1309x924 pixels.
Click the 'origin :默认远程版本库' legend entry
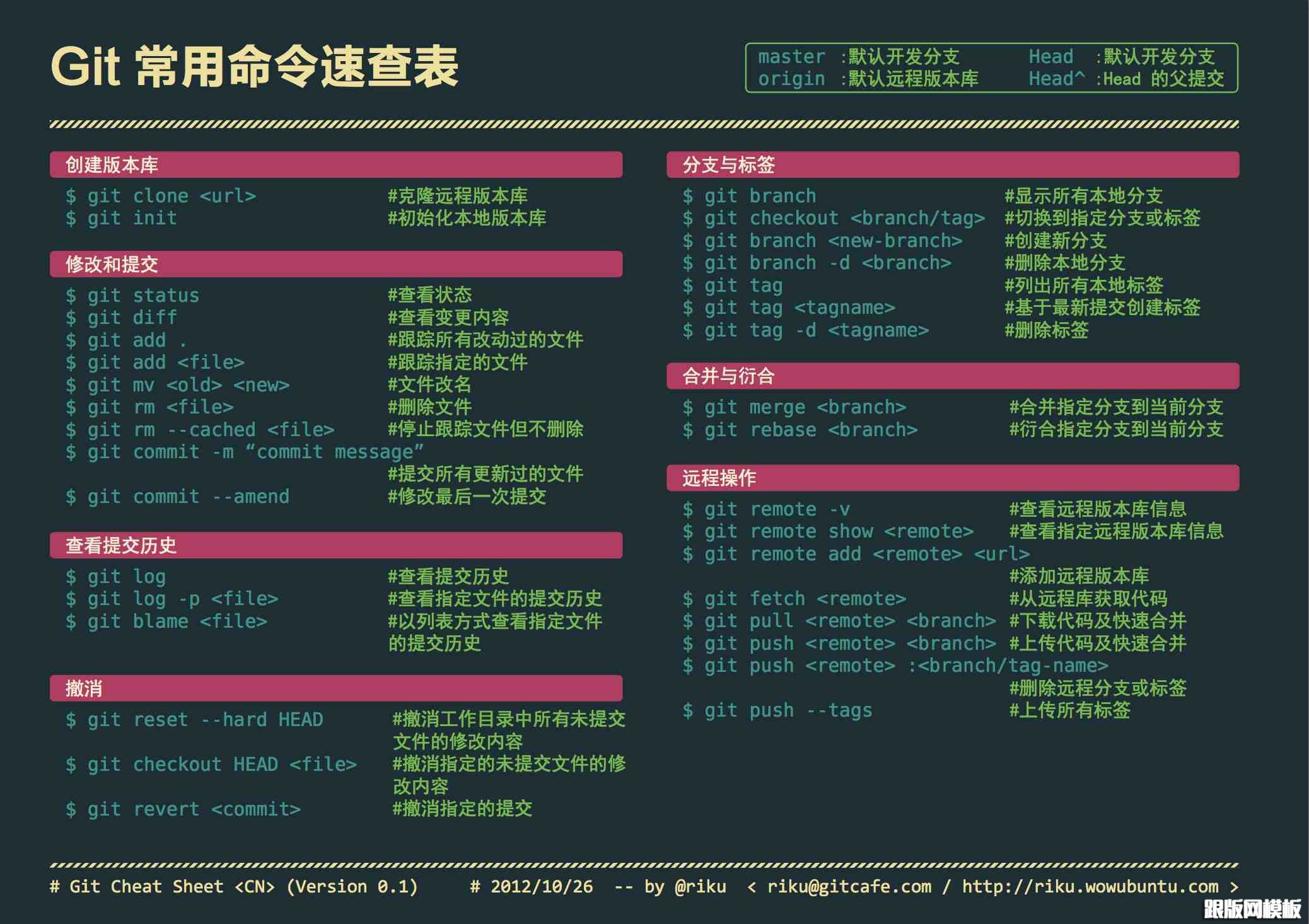868,79
